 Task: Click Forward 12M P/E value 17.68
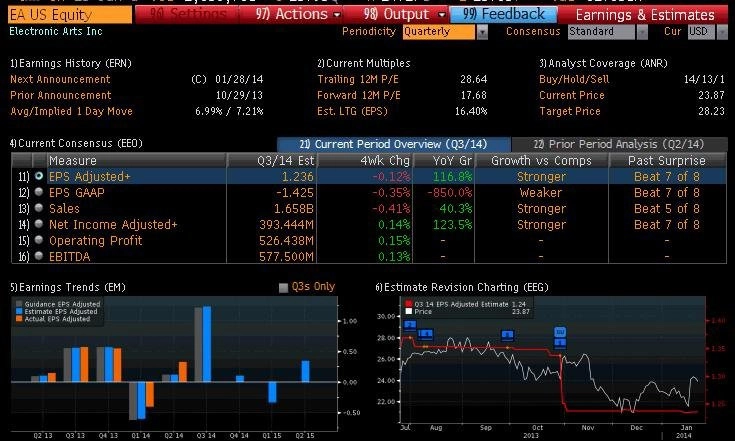click(473, 95)
